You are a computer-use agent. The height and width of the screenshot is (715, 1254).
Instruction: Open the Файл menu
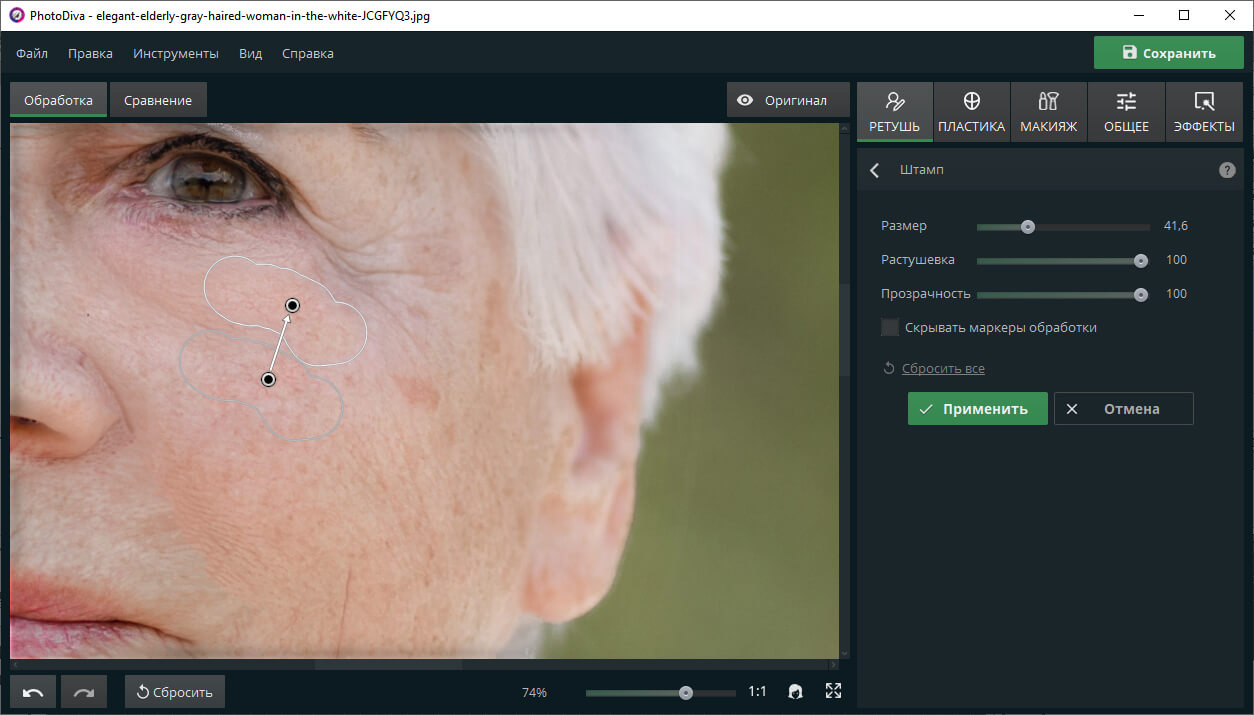(x=32, y=53)
